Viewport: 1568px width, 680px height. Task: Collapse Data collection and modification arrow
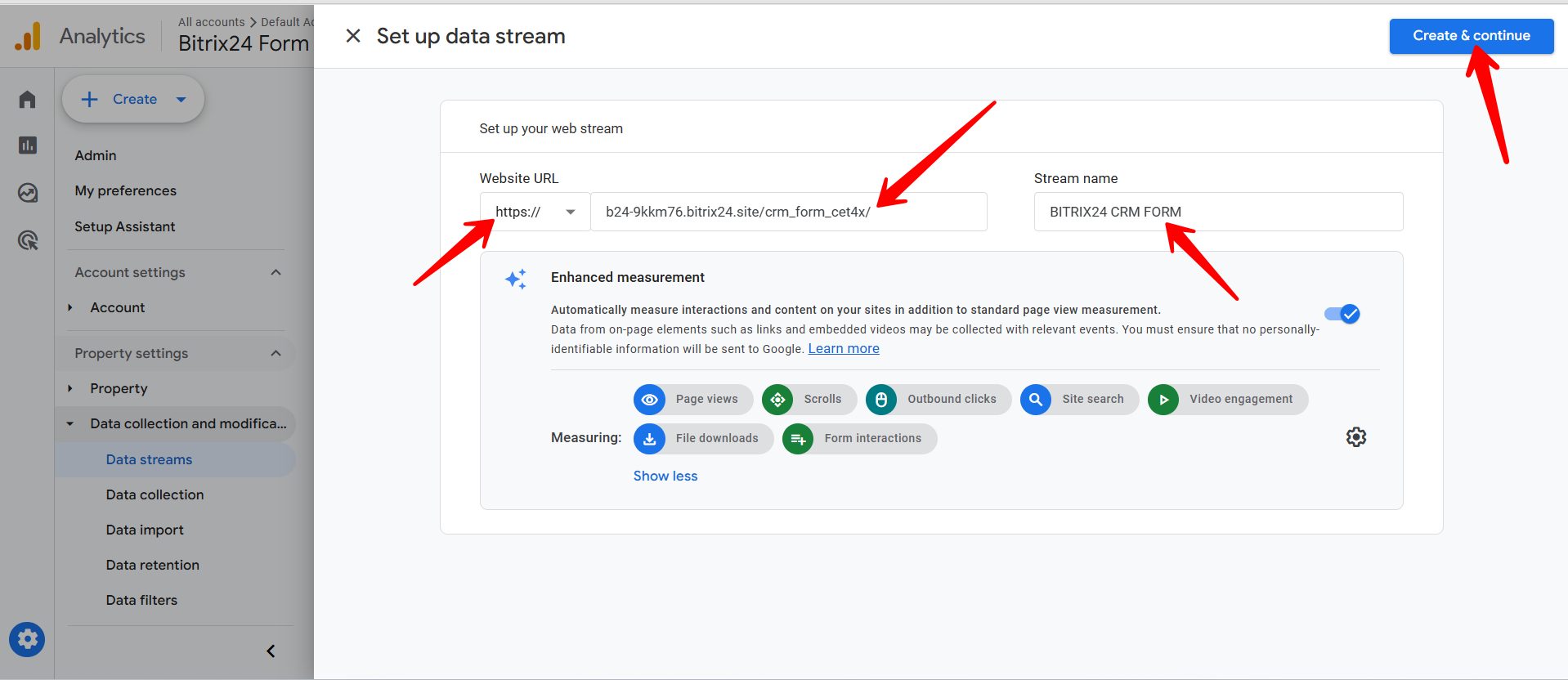70,424
